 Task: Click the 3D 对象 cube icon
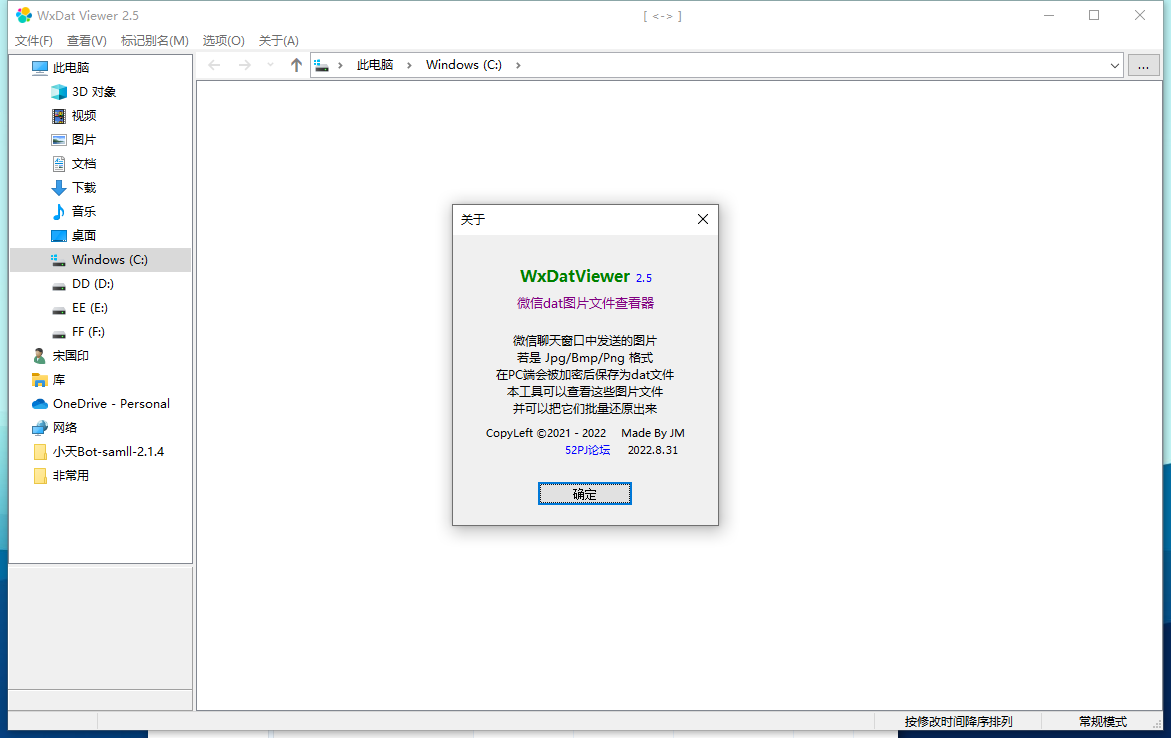tap(59, 92)
